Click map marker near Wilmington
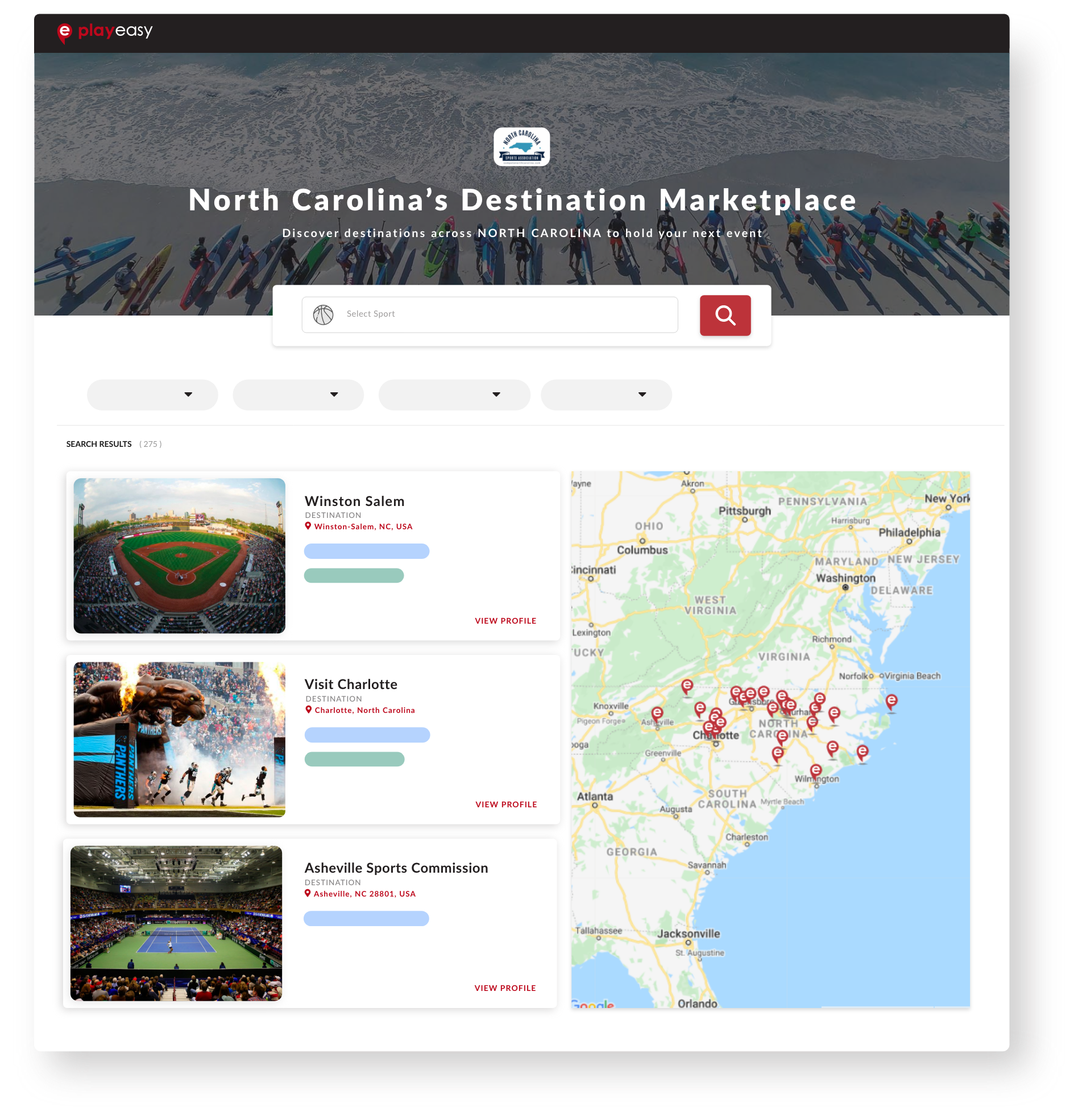 (x=816, y=771)
